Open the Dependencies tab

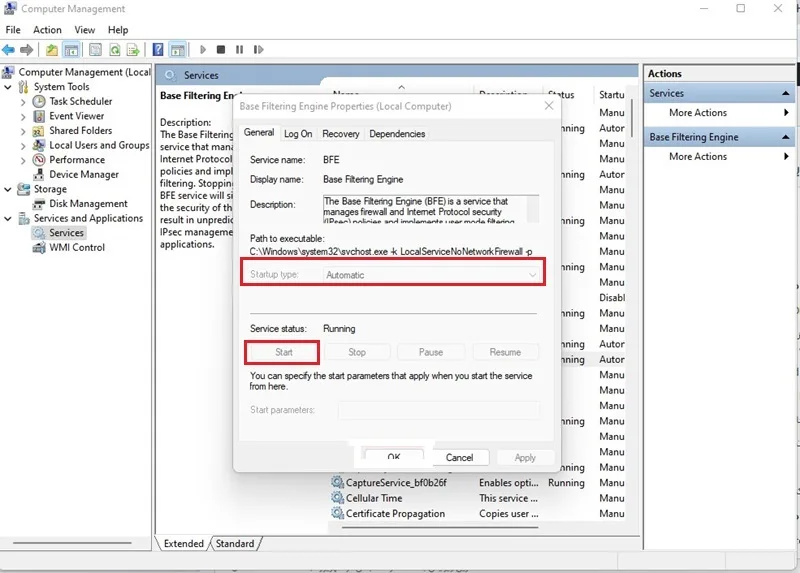coord(397,134)
